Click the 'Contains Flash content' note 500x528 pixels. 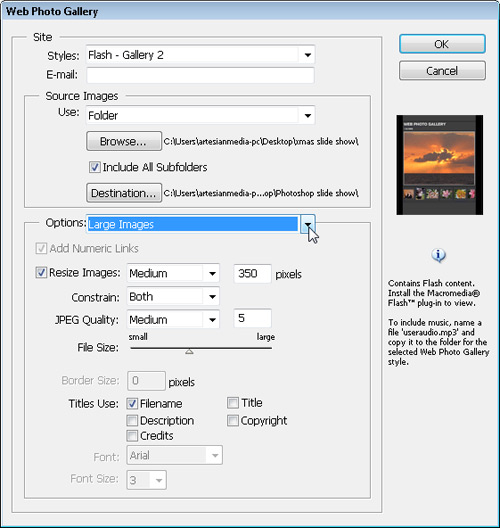434,293
